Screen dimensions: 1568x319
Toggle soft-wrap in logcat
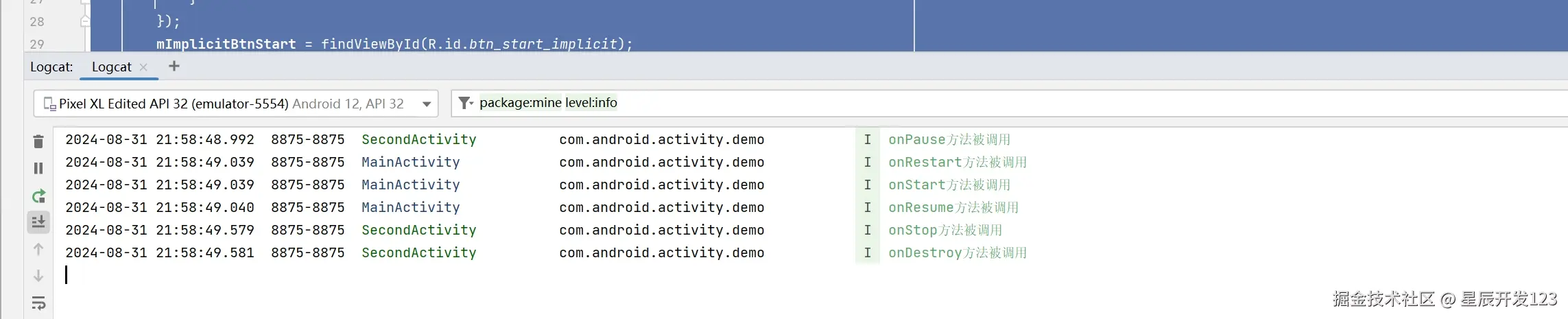pyautogui.click(x=38, y=303)
